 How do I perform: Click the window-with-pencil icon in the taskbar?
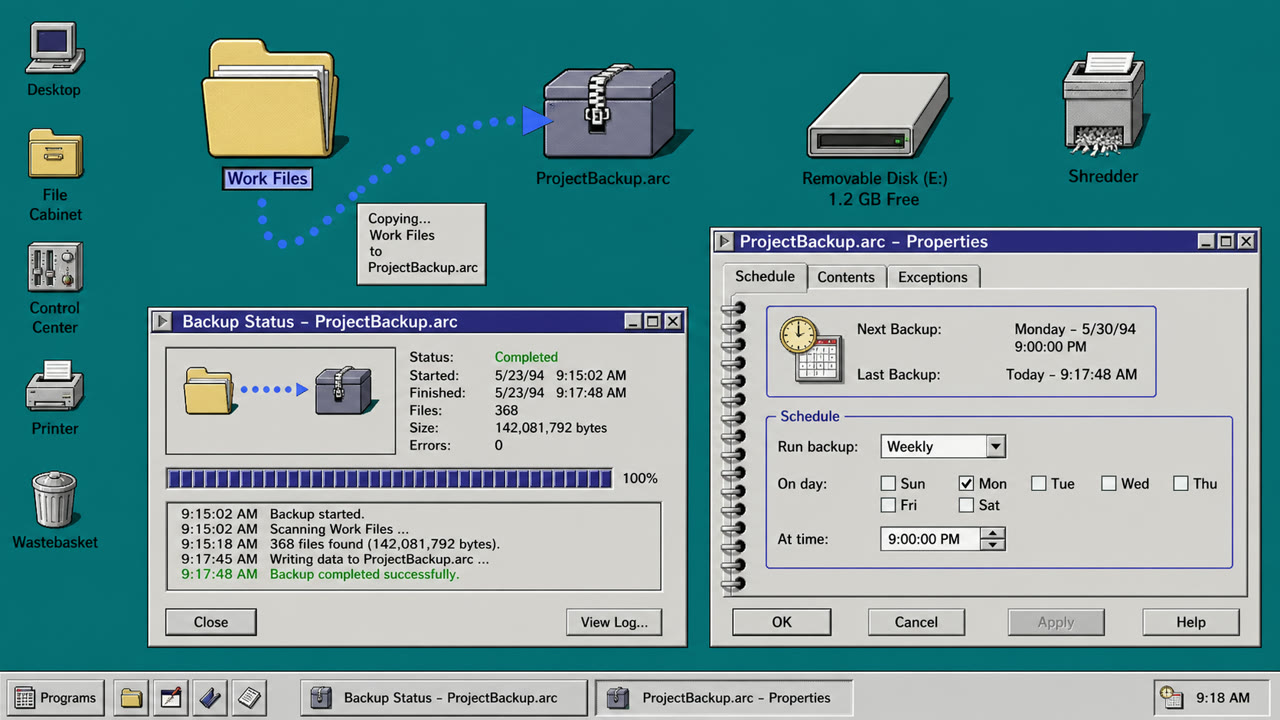pyautogui.click(x=170, y=697)
